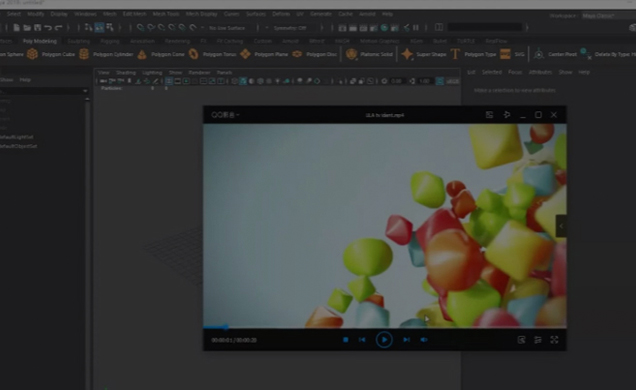Click the Polygon Cube shelf icon
The height and width of the screenshot is (390, 636).
tap(32, 54)
